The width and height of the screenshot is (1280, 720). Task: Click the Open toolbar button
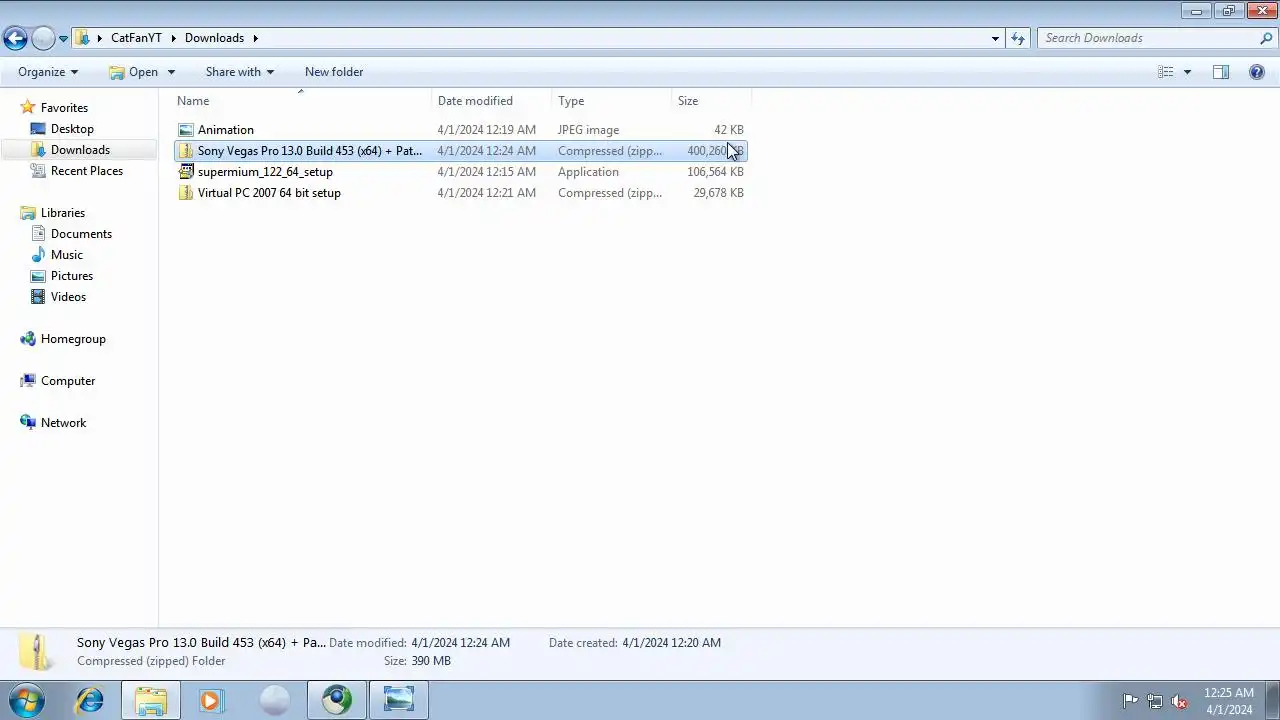point(132,72)
